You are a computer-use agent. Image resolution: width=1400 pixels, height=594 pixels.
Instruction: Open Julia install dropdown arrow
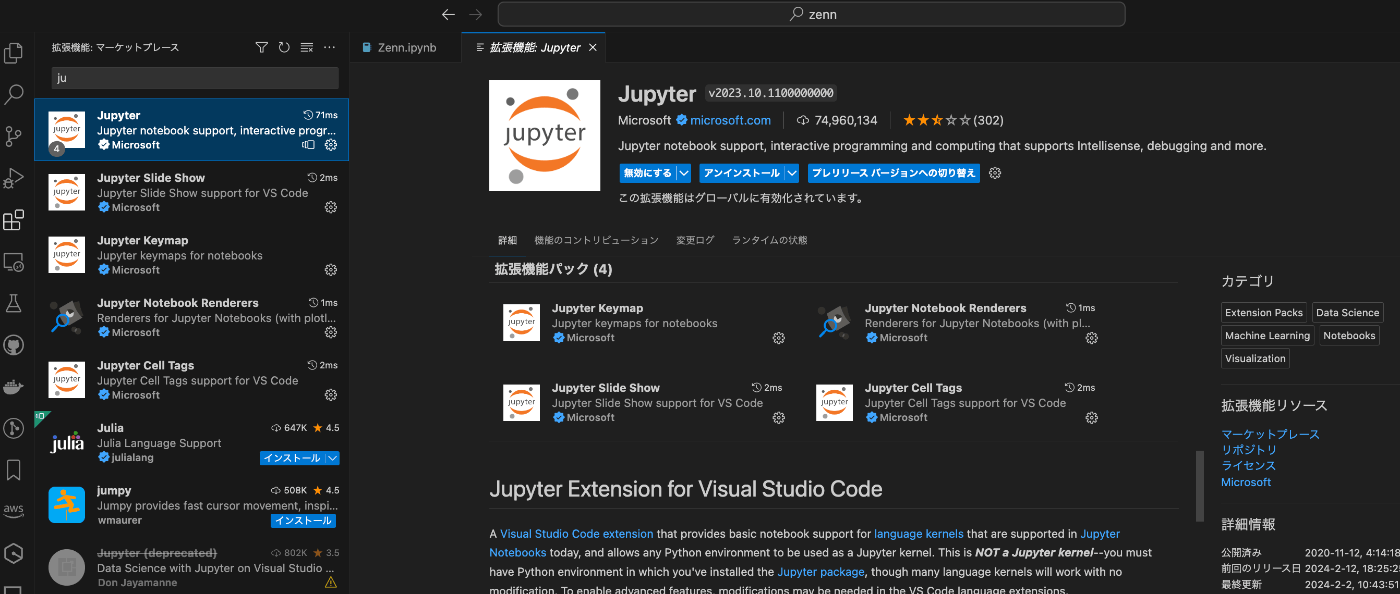pyautogui.click(x=333, y=458)
